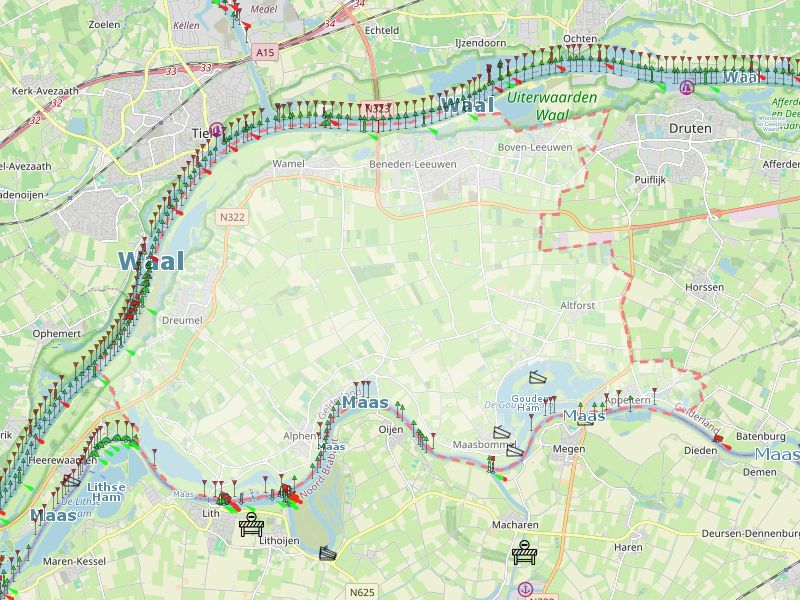Screen dimensions: 800x600
Task: Click the A15 motorway shield
Action: (x=265, y=52)
